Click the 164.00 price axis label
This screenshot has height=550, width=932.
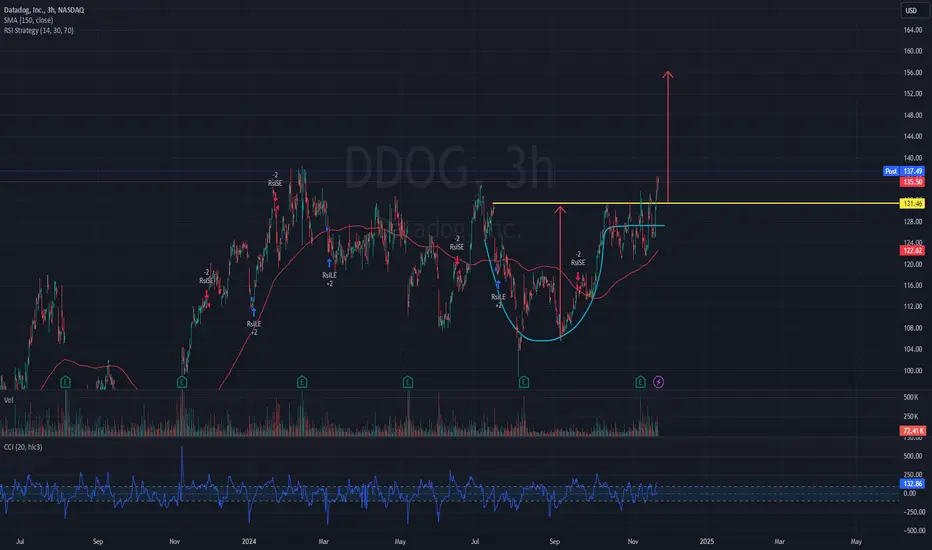[x=913, y=30]
